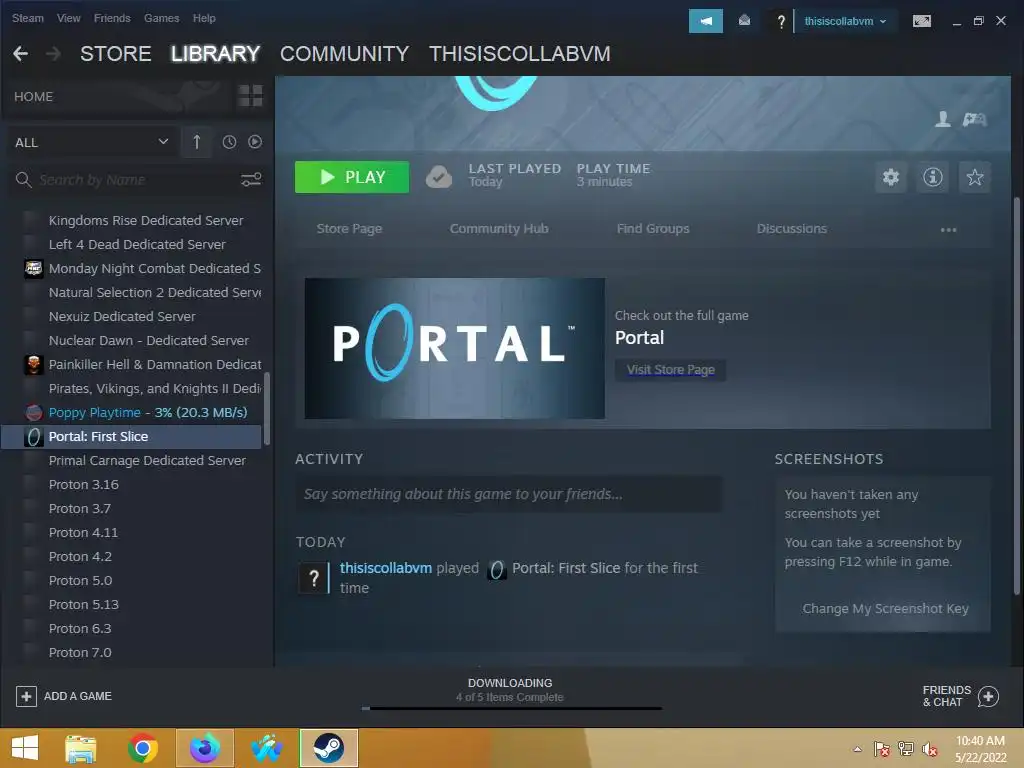
Task: Show hidden system tray icons
Action: 857,749
